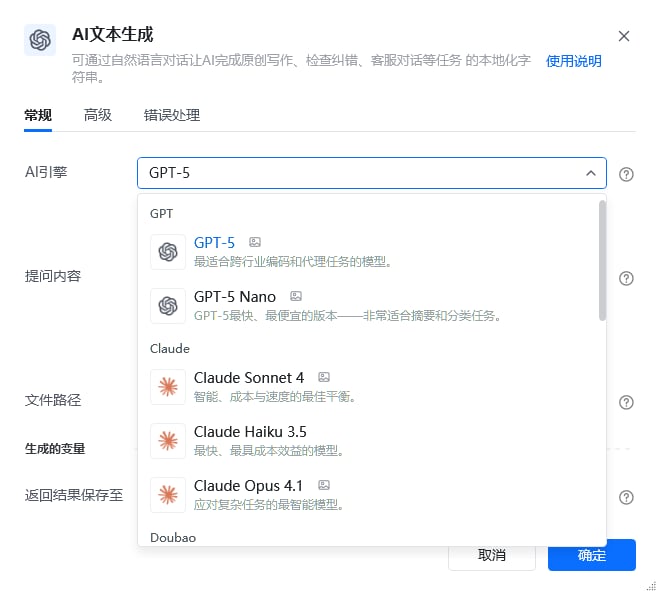Click the Claude Opus 4.1 starburst icon
The height and width of the screenshot is (595, 660).
(x=168, y=495)
